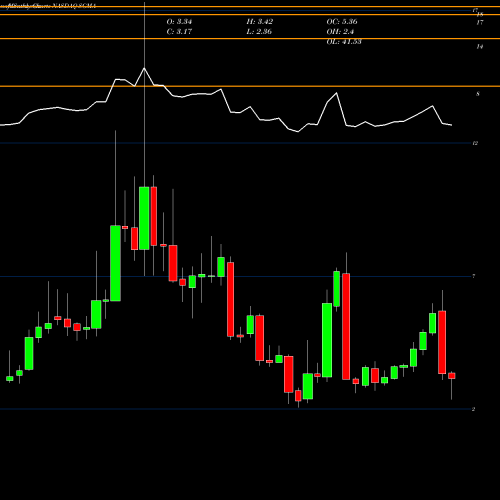Click the open price value O: 3.34
This screenshot has width=500, height=500.
click(x=179, y=22)
